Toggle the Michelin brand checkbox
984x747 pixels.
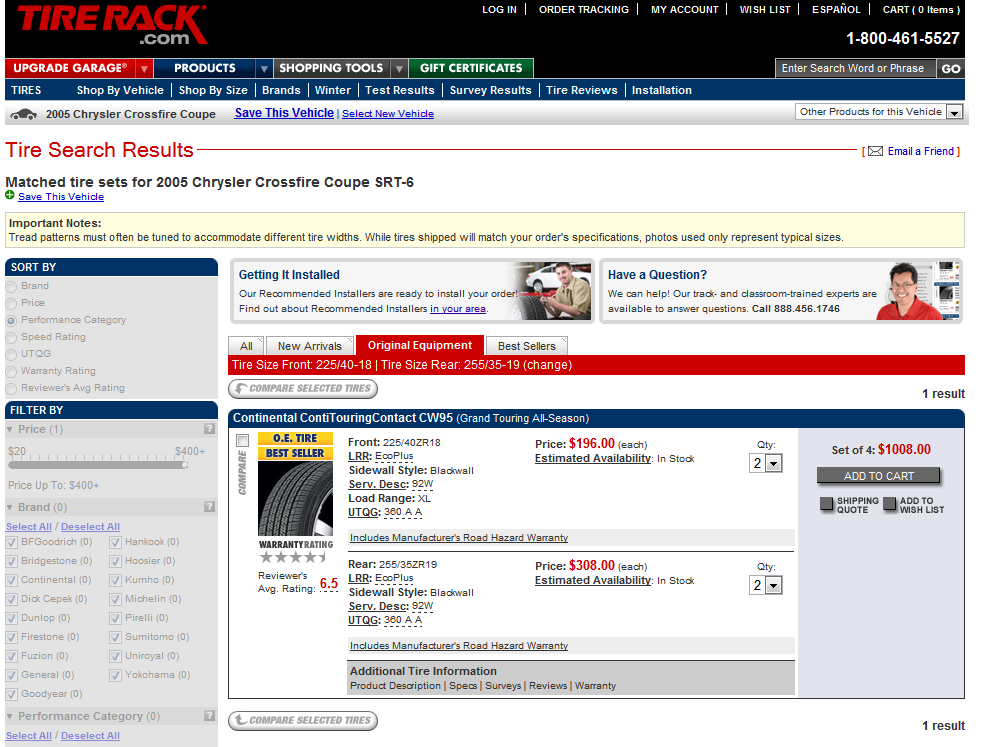(115, 599)
